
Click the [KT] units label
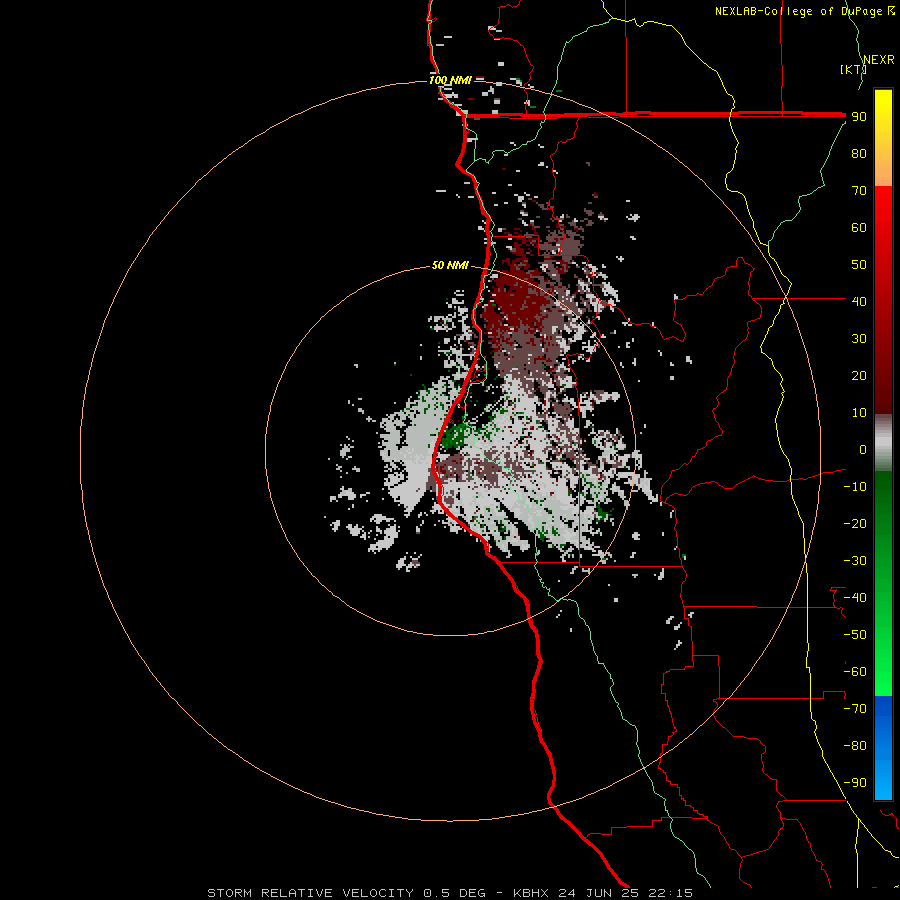pos(853,69)
